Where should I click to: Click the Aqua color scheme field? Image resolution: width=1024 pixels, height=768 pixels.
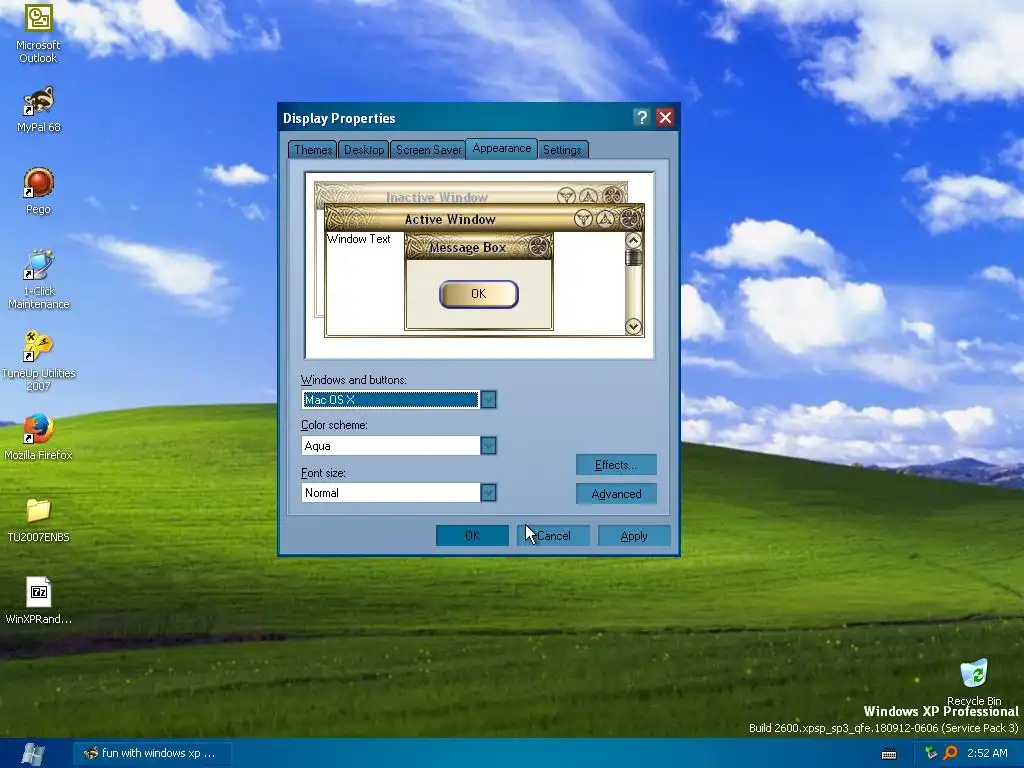click(391, 445)
